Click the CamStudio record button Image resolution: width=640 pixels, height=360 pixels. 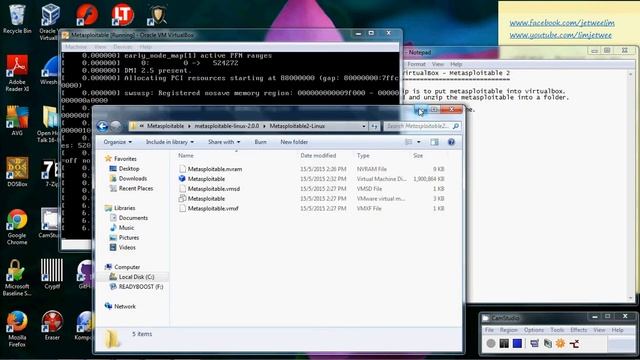pyautogui.click(x=491, y=344)
